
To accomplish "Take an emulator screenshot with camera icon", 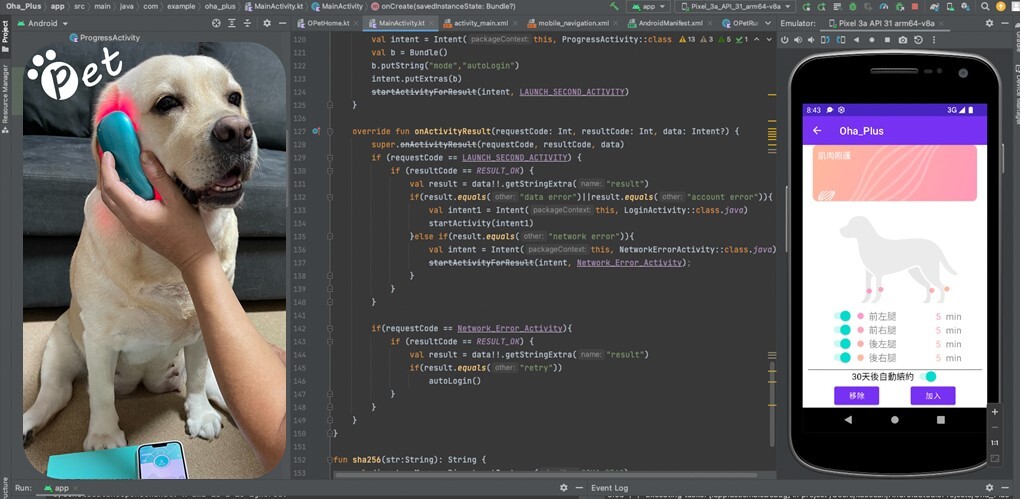I will click(903, 40).
